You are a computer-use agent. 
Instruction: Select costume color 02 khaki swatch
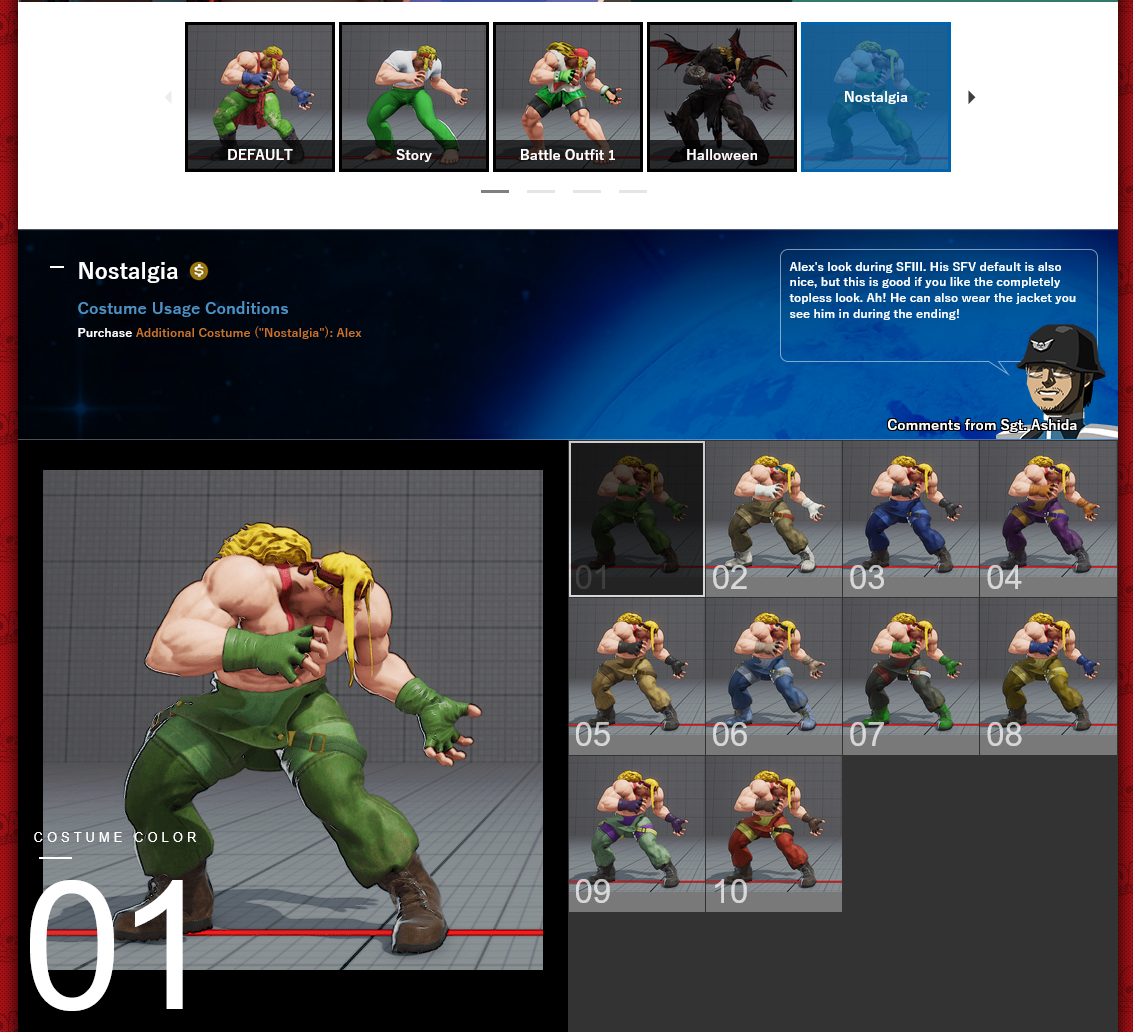pos(774,519)
